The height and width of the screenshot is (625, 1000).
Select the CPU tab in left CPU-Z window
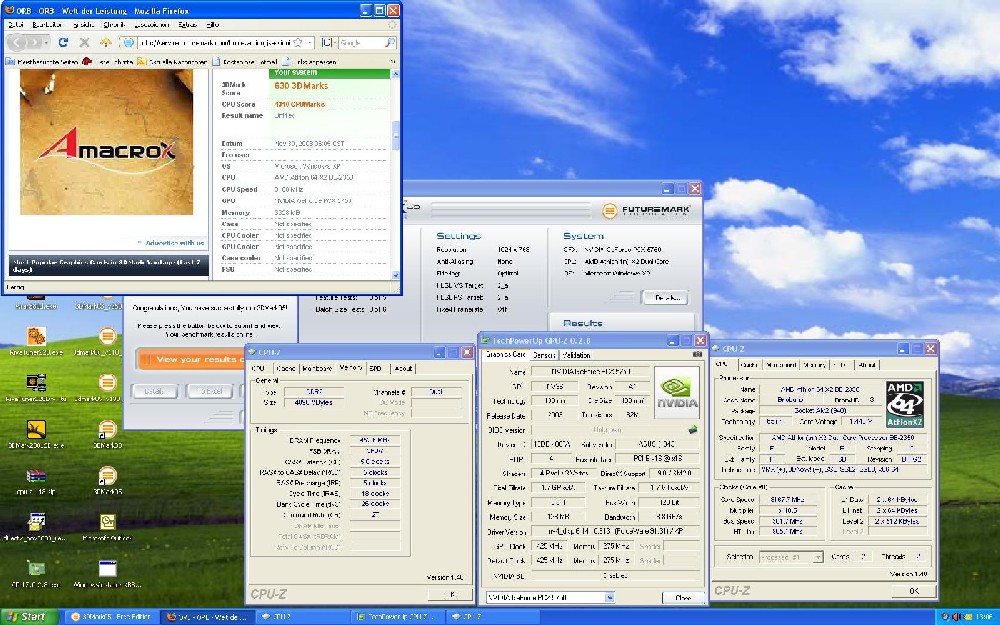click(258, 369)
